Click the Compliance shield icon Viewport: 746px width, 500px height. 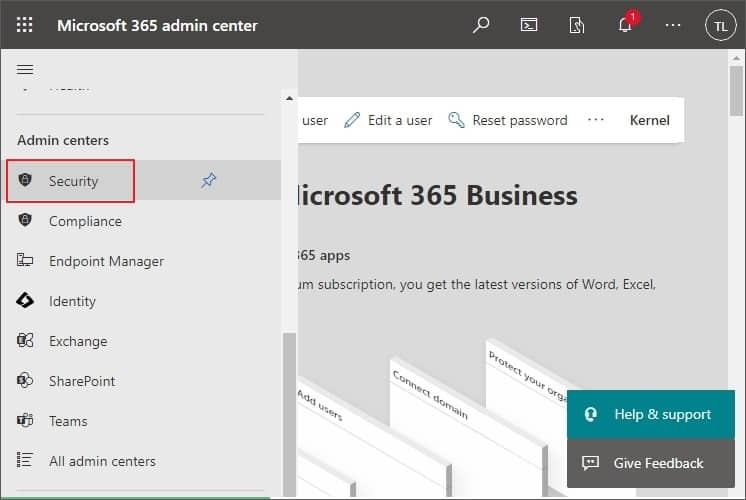click(25, 220)
